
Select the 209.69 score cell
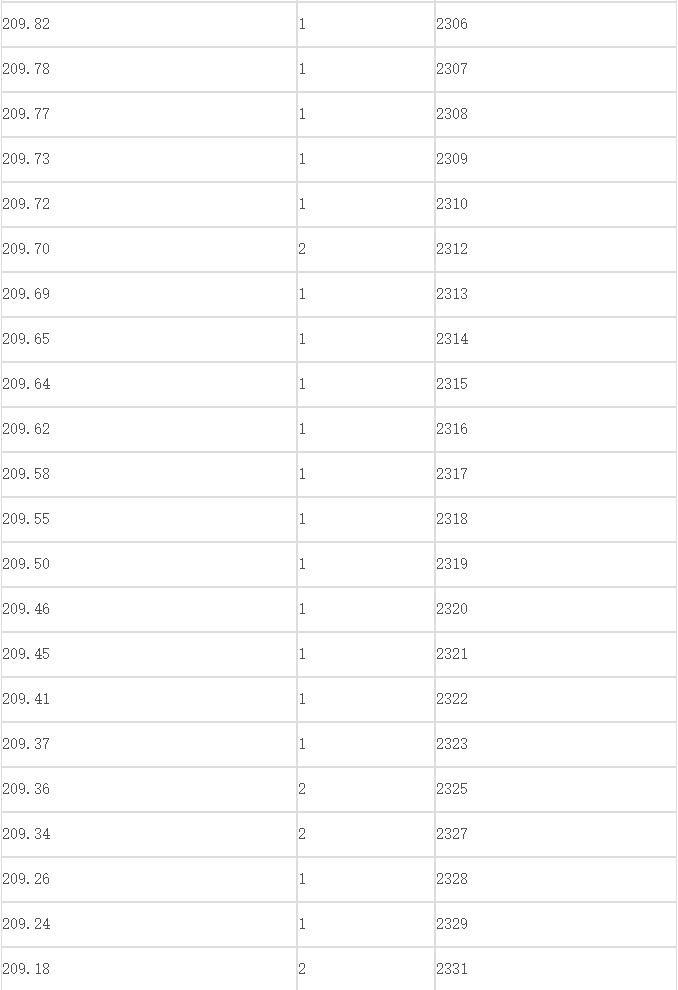coord(149,294)
